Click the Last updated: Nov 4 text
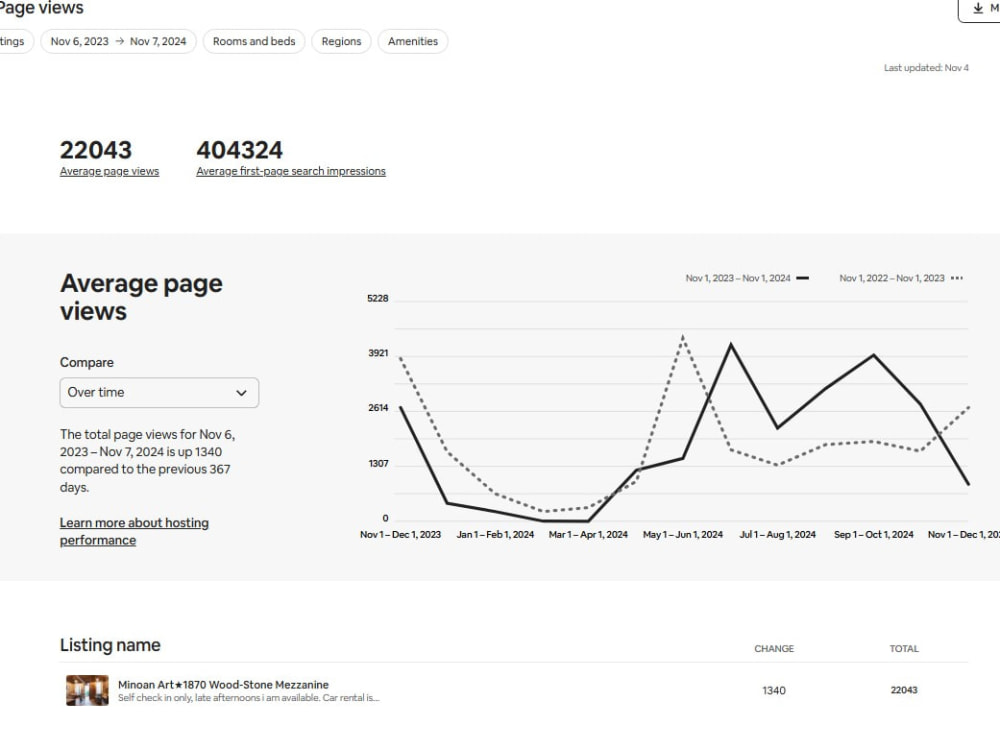The image size is (1000, 750). pyautogui.click(x=926, y=68)
